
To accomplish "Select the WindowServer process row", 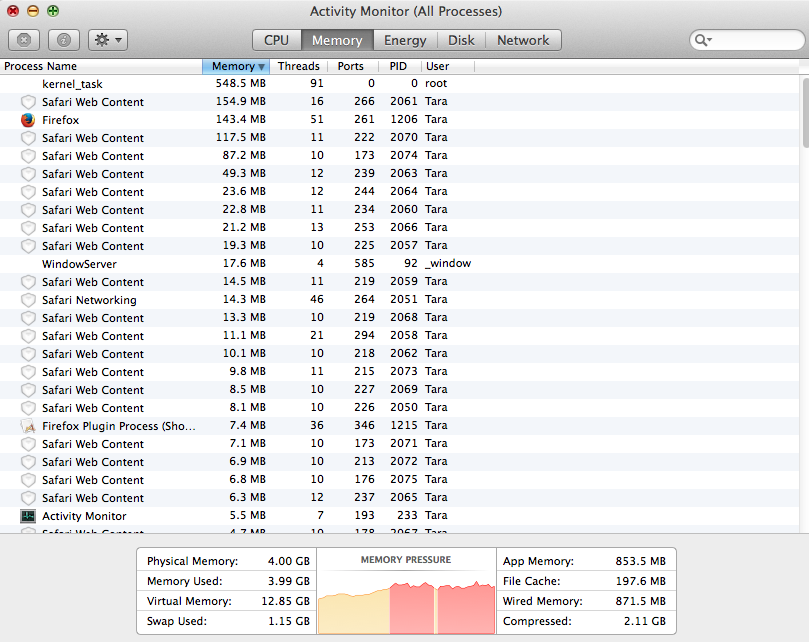I will coord(400,264).
